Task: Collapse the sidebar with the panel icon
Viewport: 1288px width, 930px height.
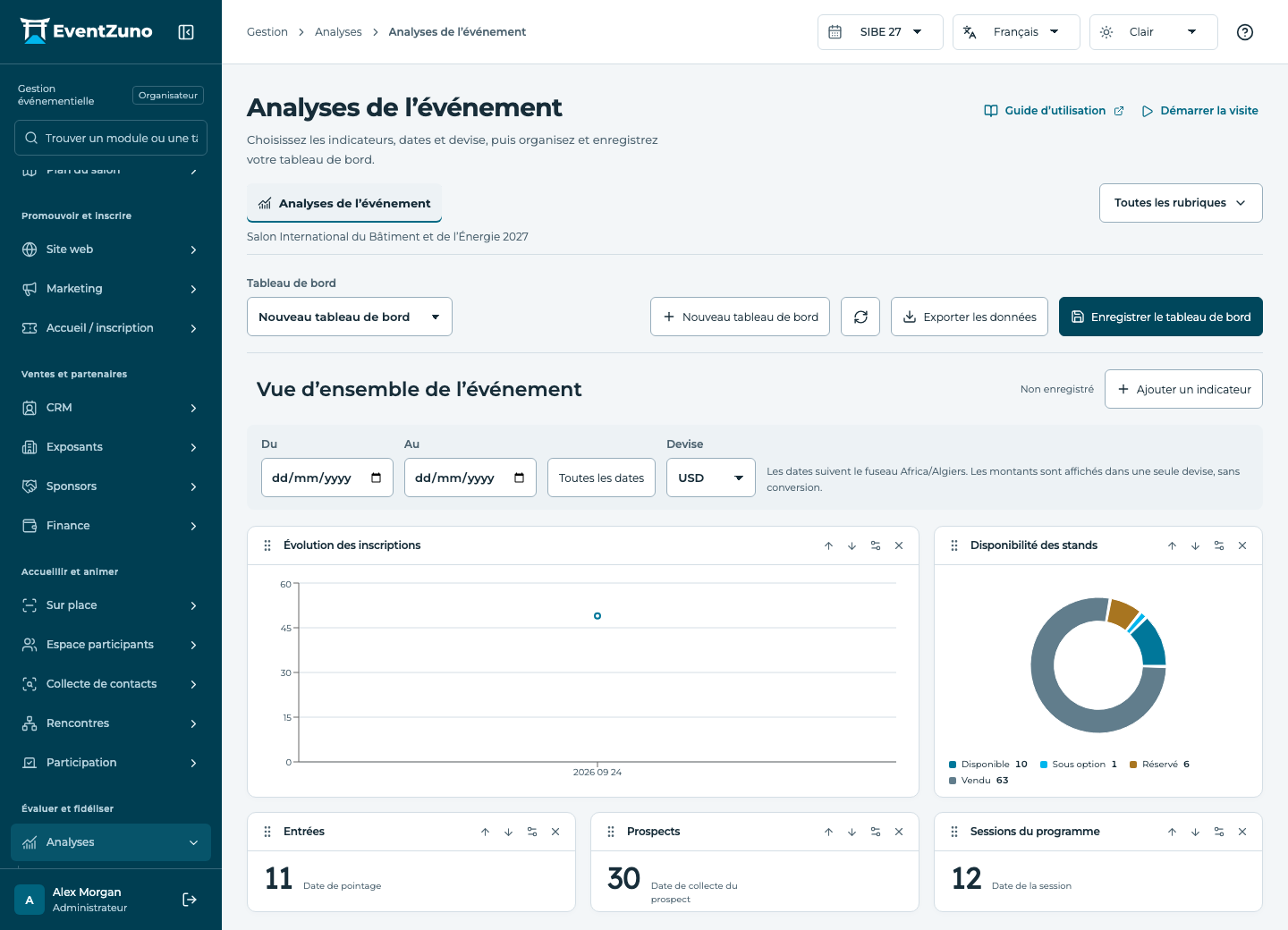Action: (x=186, y=32)
